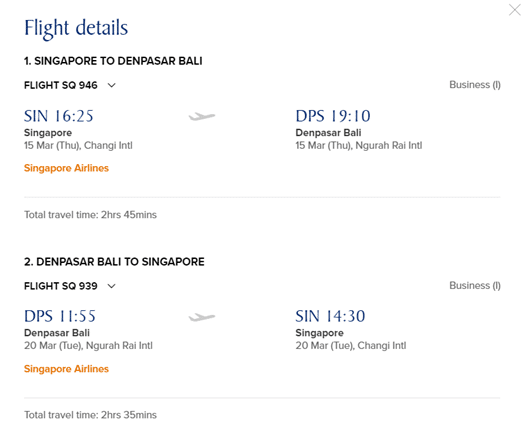Viewport: 529px width, 429px height.
Task: Close the Flight details dialog
Action: tap(515, 10)
